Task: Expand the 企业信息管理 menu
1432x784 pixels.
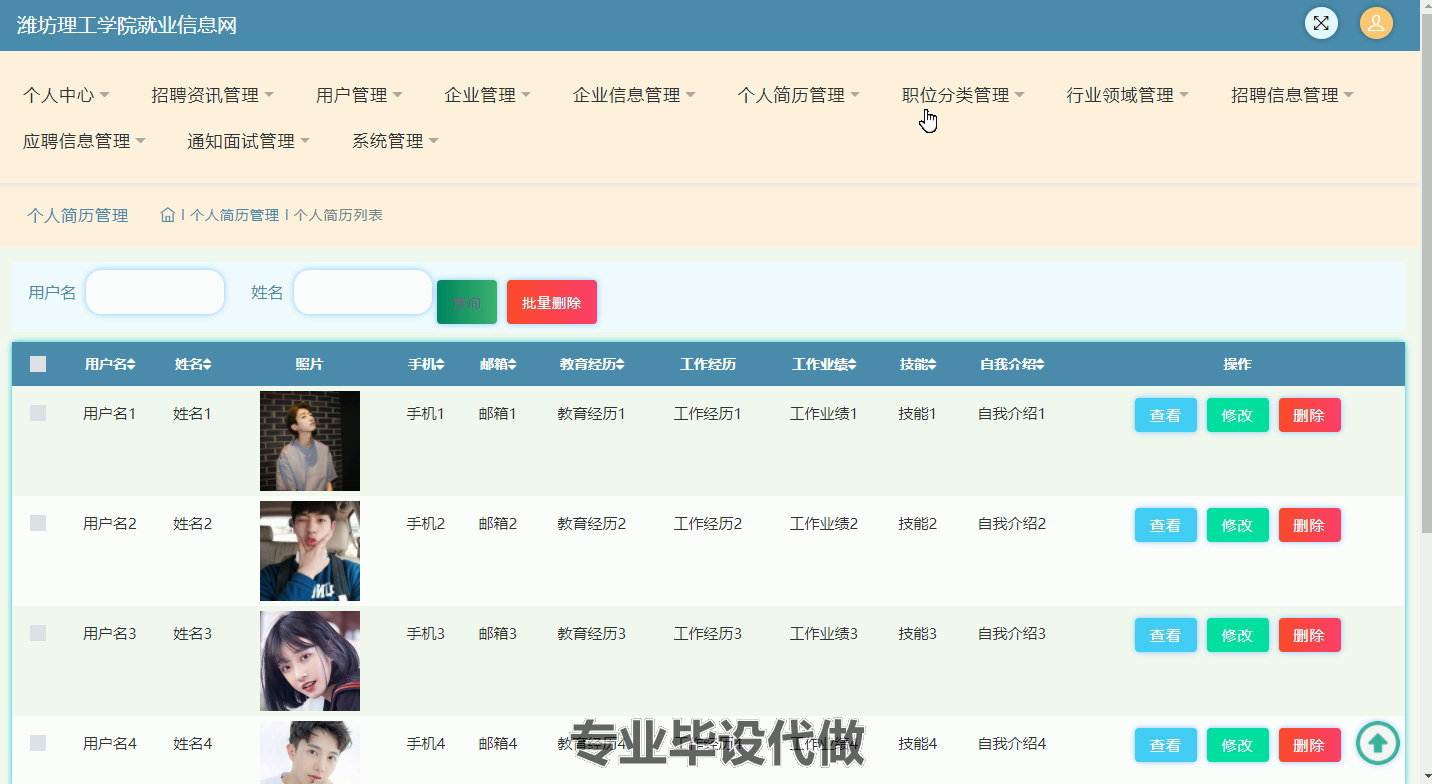Action: click(634, 95)
